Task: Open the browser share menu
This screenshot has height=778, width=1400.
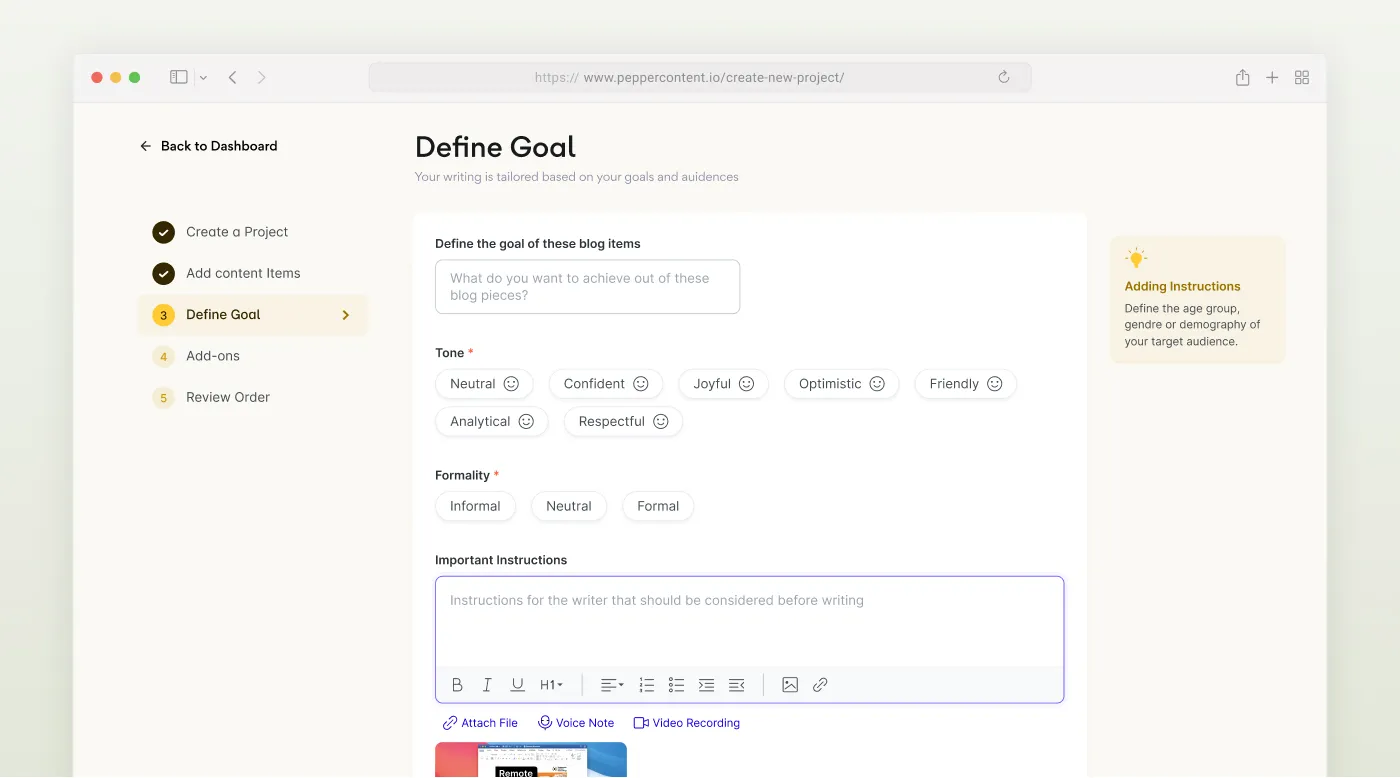Action: pyautogui.click(x=1242, y=77)
